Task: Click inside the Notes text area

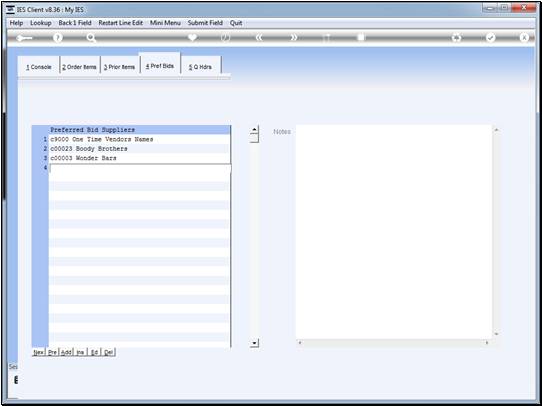Action: pos(394,232)
